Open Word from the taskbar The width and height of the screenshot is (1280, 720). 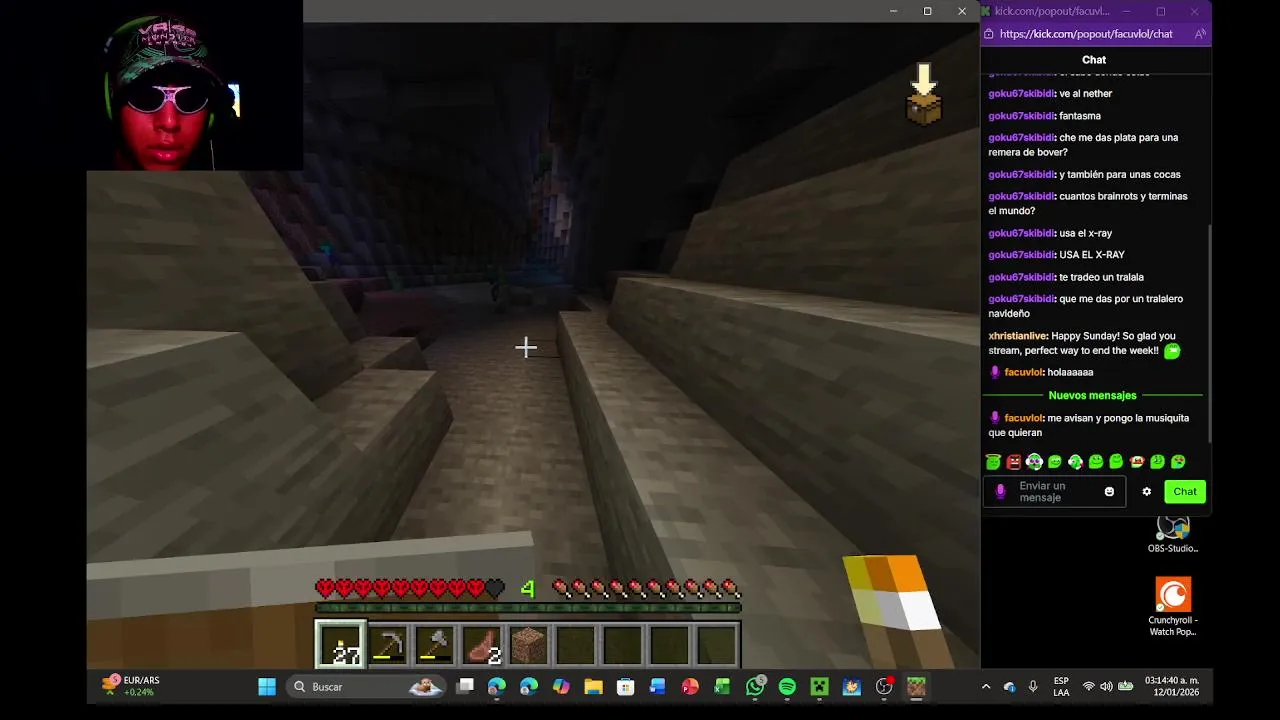[x=657, y=687]
